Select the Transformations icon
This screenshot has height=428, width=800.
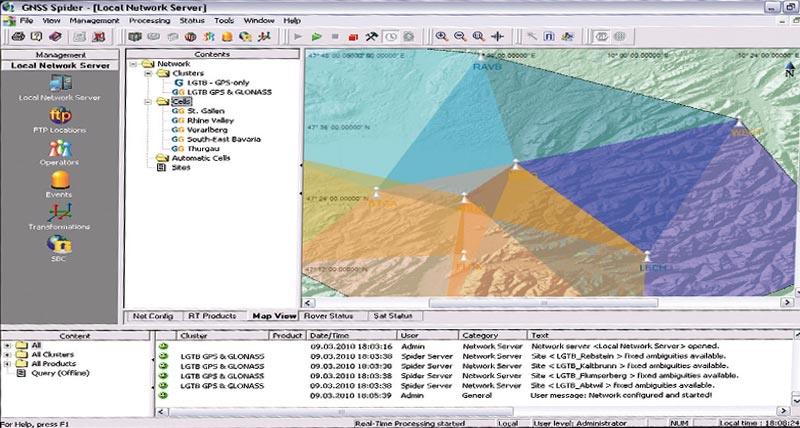pyautogui.click(x=60, y=212)
